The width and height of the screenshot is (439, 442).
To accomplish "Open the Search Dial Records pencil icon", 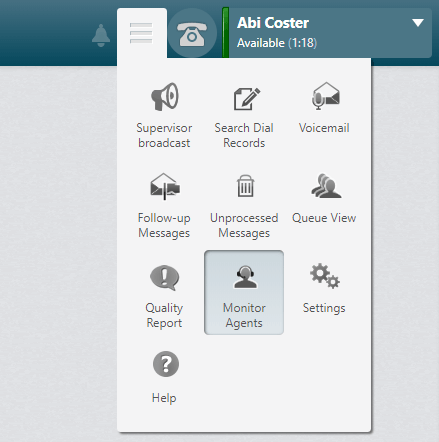I will (x=246, y=99).
